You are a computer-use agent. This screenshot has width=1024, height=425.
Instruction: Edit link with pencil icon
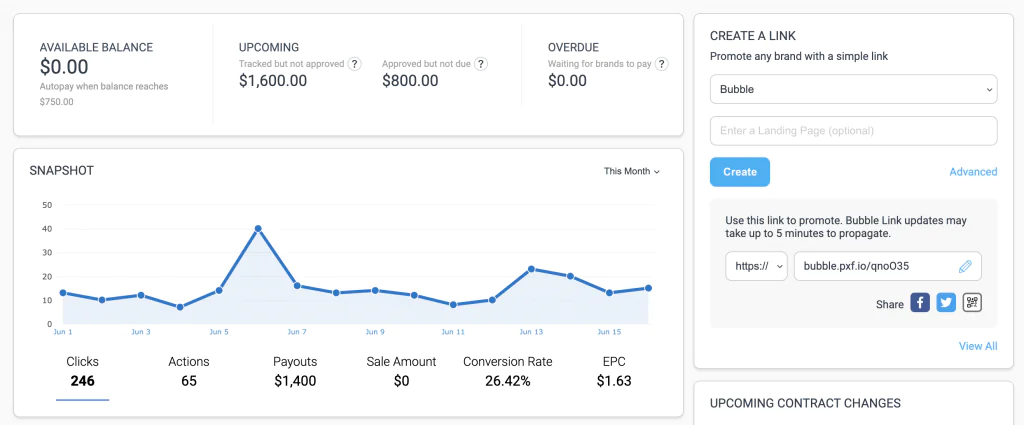pos(965,266)
